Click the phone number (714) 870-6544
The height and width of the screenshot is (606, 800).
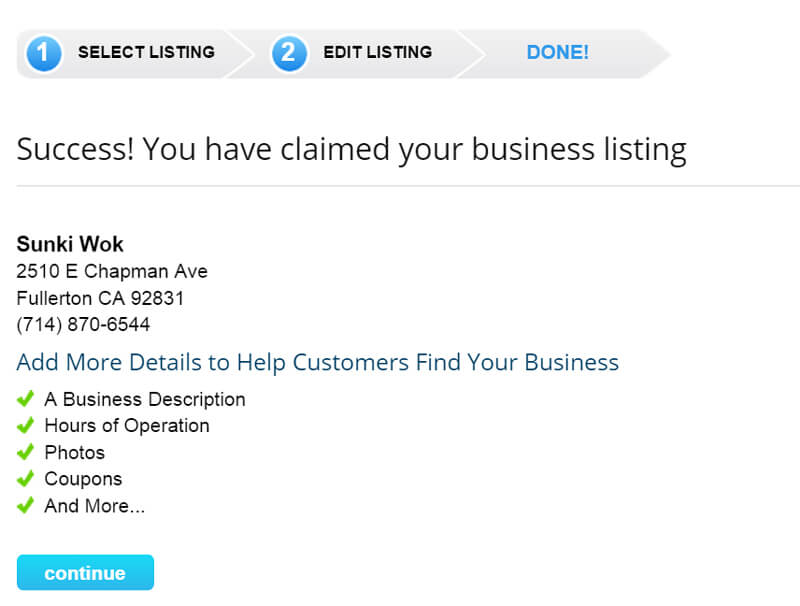pyautogui.click(x=83, y=324)
